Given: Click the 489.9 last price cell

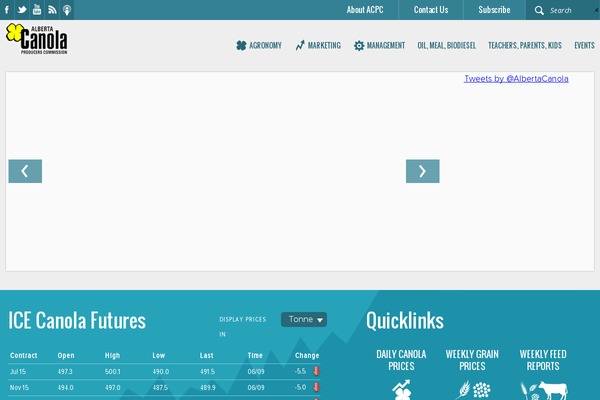Looking at the screenshot, I should click(208, 387).
